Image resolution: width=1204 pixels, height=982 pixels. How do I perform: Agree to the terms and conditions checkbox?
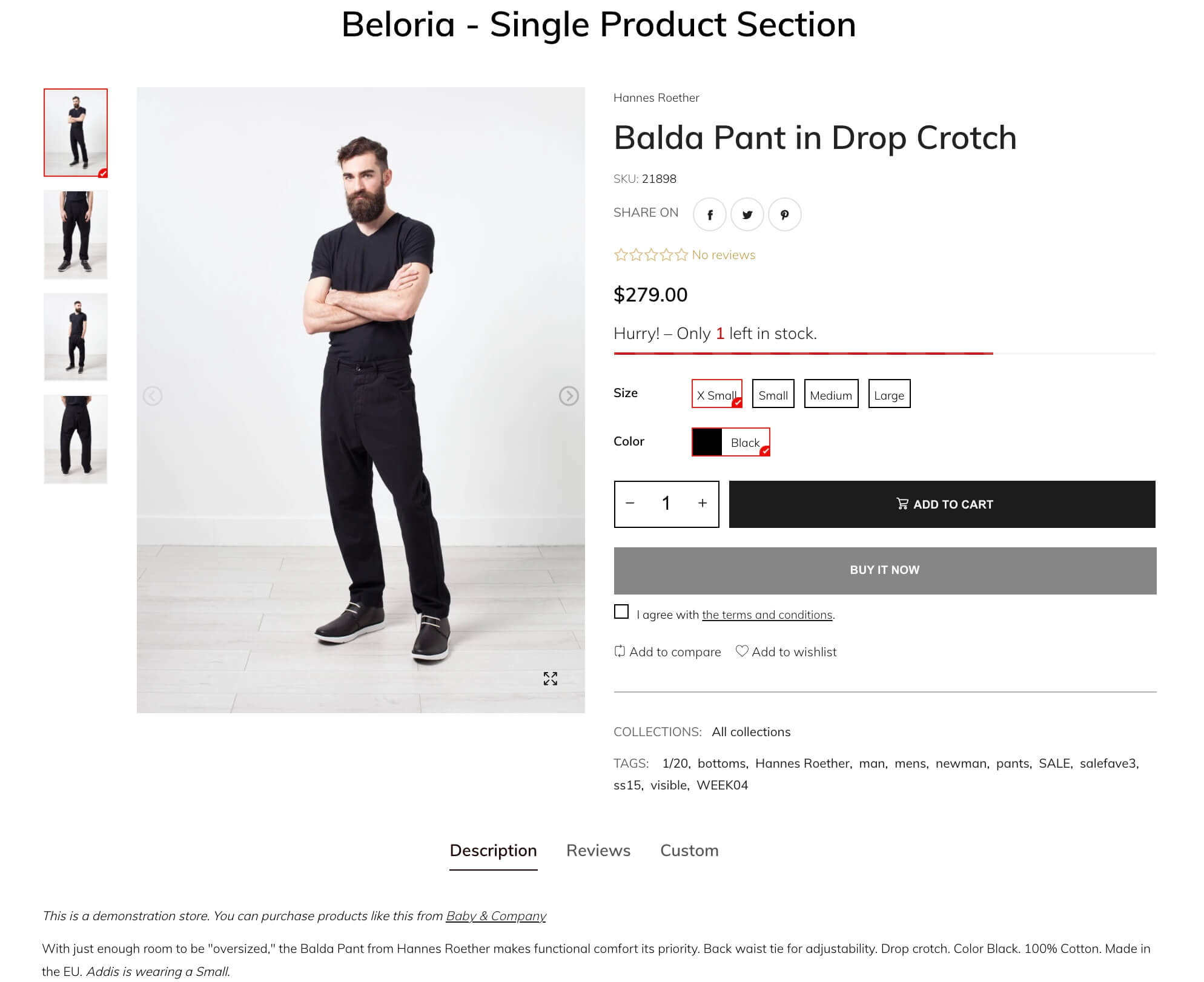621,611
